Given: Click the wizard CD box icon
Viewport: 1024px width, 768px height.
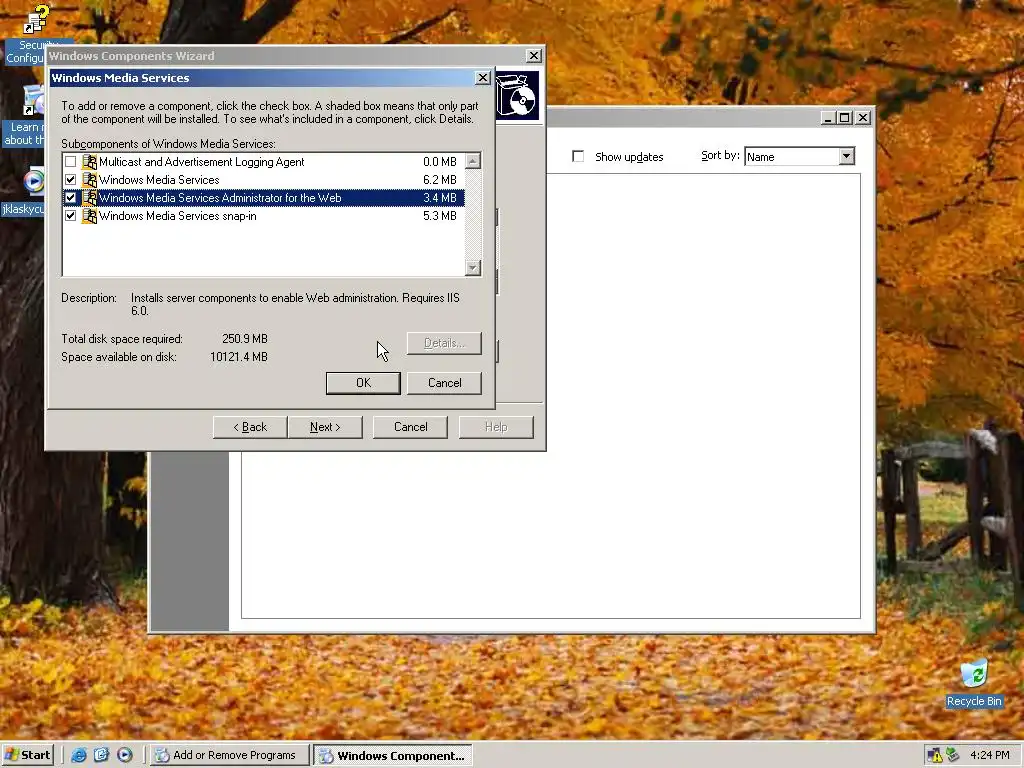Looking at the screenshot, I should 517,97.
